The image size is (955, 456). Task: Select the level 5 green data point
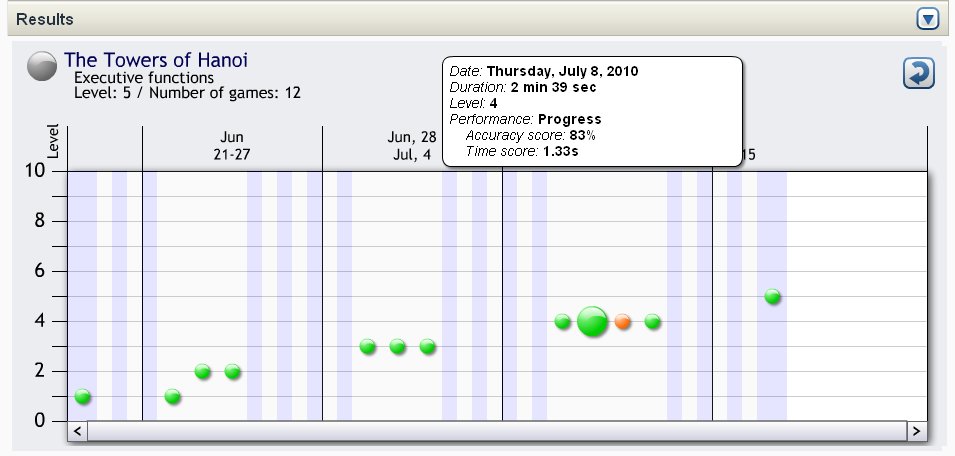(x=772, y=296)
